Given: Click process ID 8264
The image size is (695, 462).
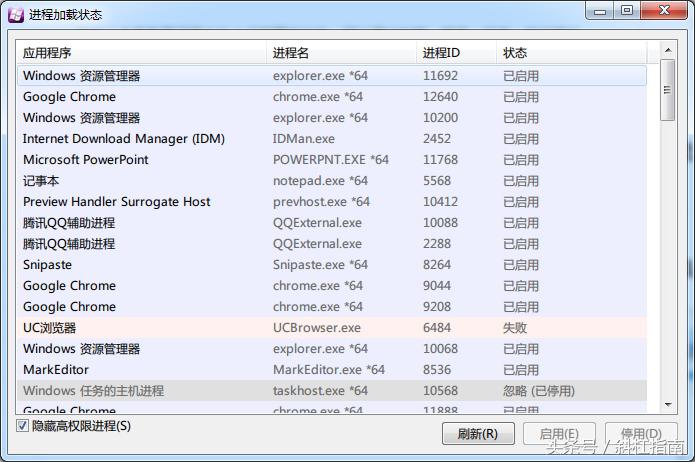Looking at the screenshot, I should 437,265.
